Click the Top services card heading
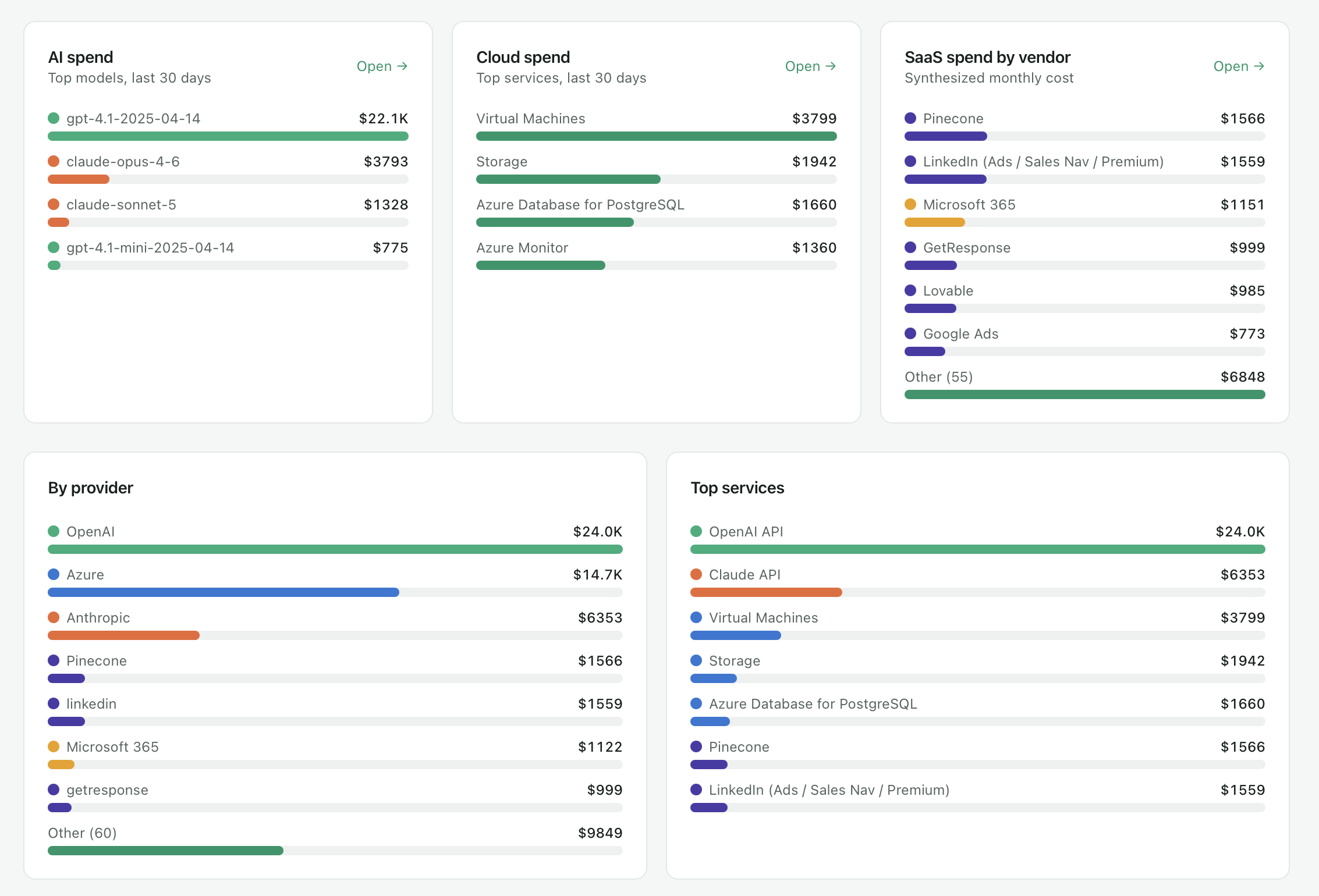Screen dimensions: 1319x896 (x=737, y=488)
